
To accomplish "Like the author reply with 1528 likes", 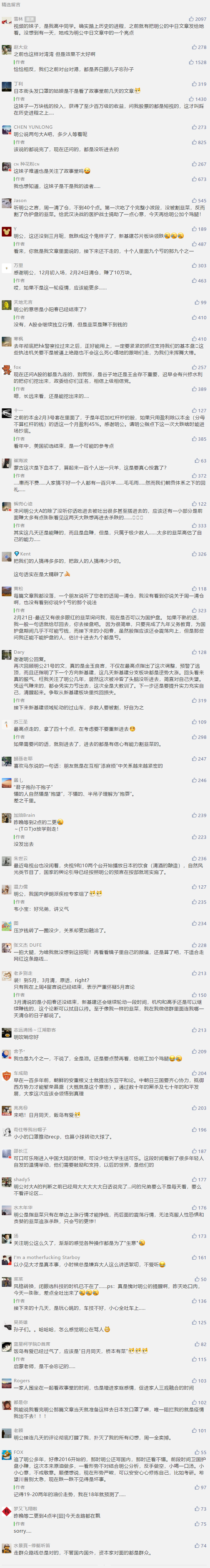I will 197,62.
